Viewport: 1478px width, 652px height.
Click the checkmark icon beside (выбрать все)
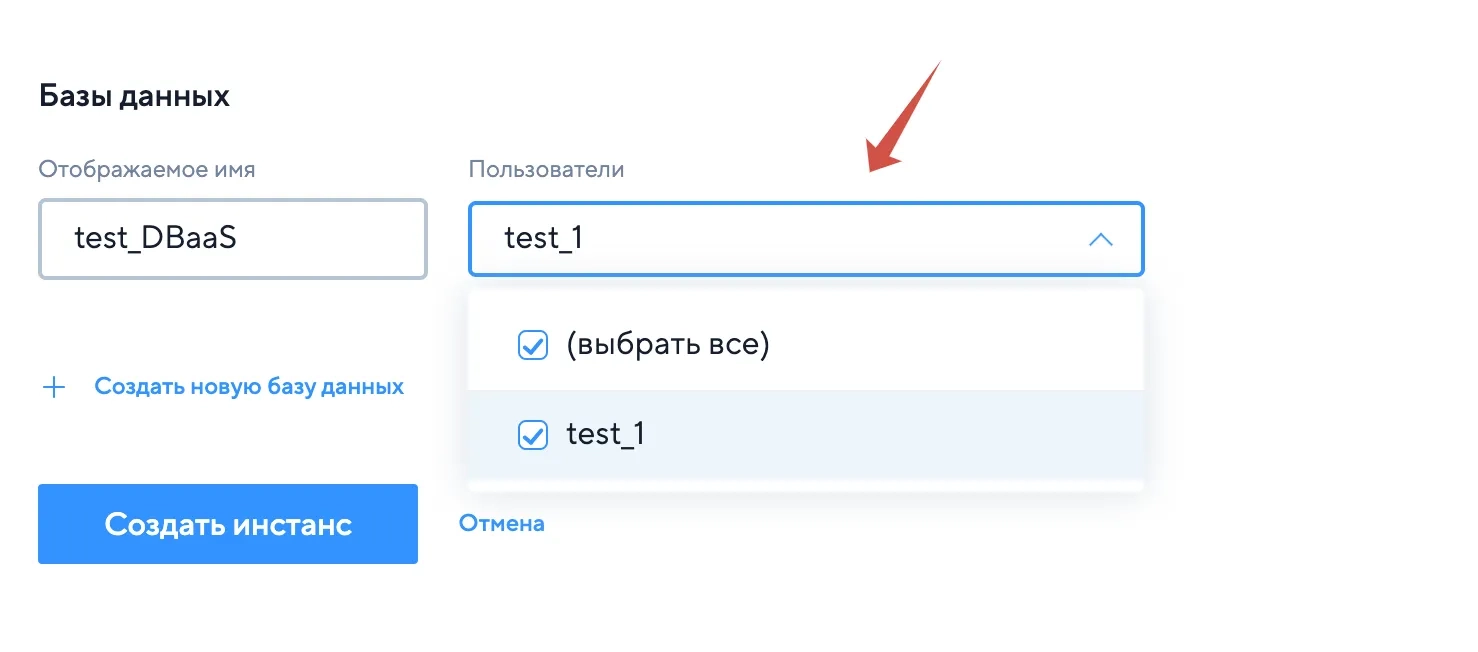pyautogui.click(x=532, y=346)
